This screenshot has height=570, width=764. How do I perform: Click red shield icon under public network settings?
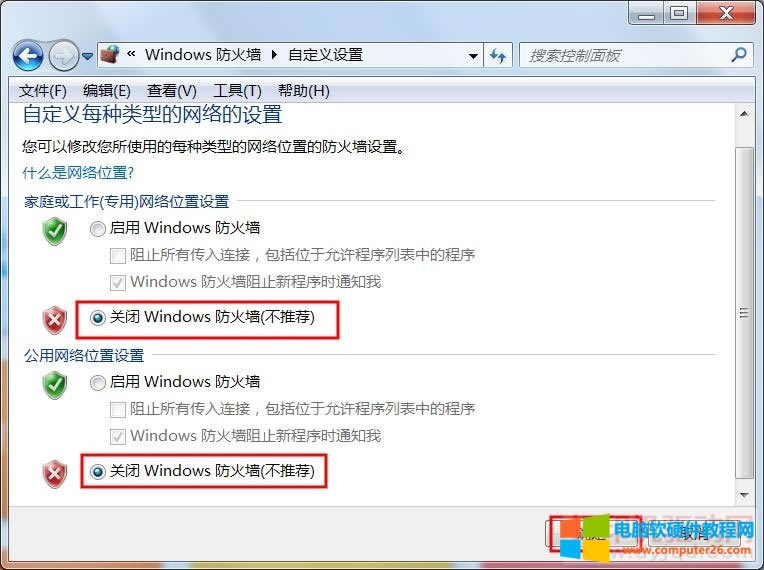pos(55,474)
